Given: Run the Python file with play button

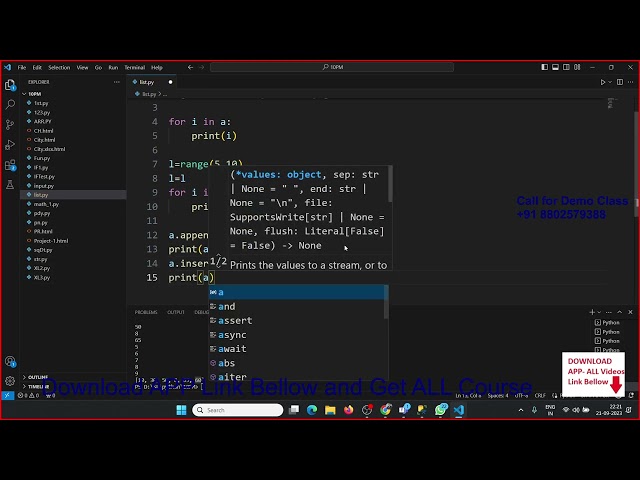Looking at the screenshot, I should point(602,82).
